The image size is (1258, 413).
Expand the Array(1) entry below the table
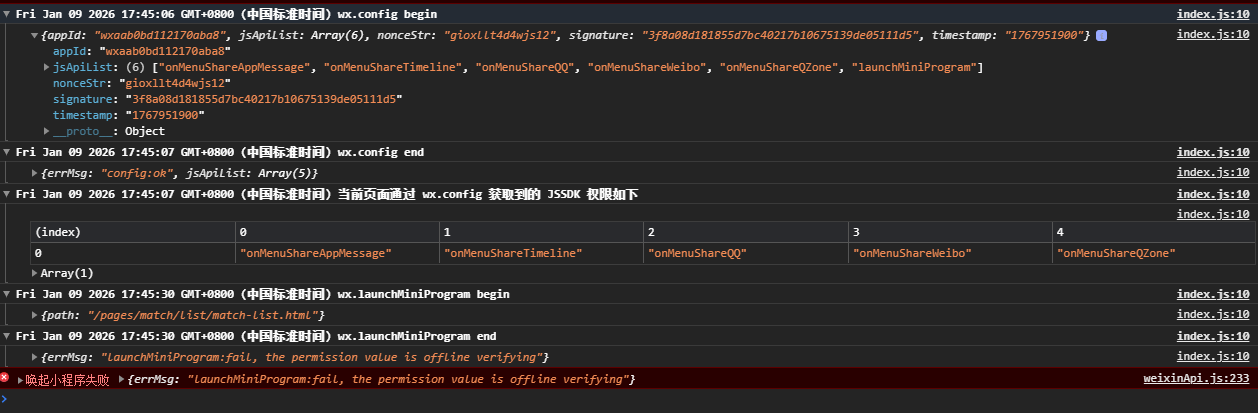pyautogui.click(x=34, y=273)
